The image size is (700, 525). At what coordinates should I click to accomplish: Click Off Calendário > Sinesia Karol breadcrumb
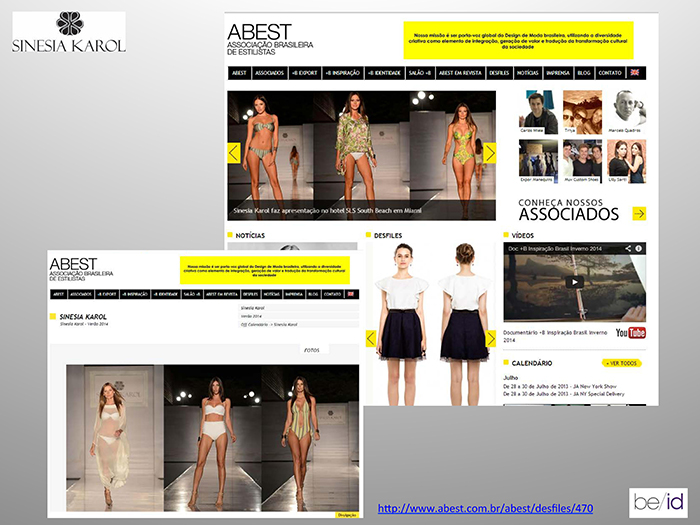coord(299,325)
